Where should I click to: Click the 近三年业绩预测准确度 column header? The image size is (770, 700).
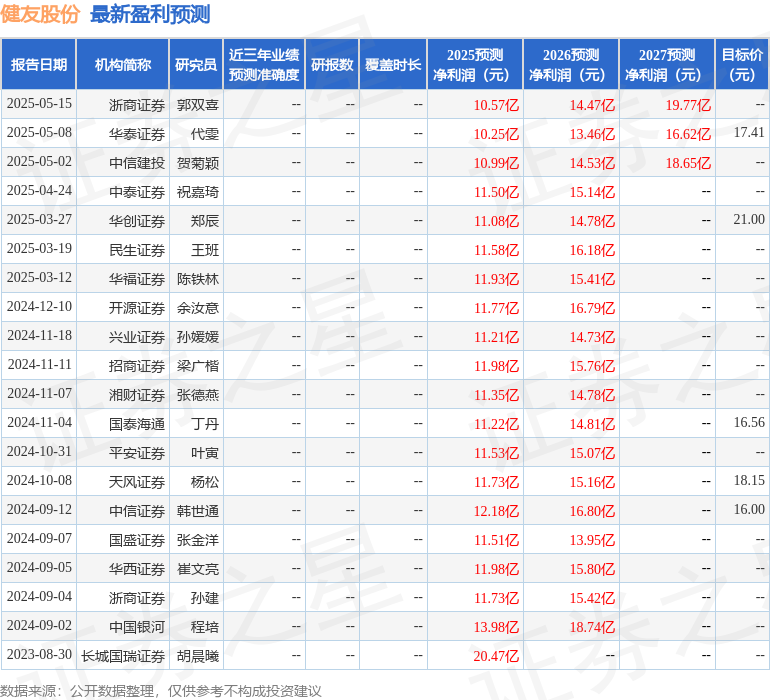[x=264, y=64]
